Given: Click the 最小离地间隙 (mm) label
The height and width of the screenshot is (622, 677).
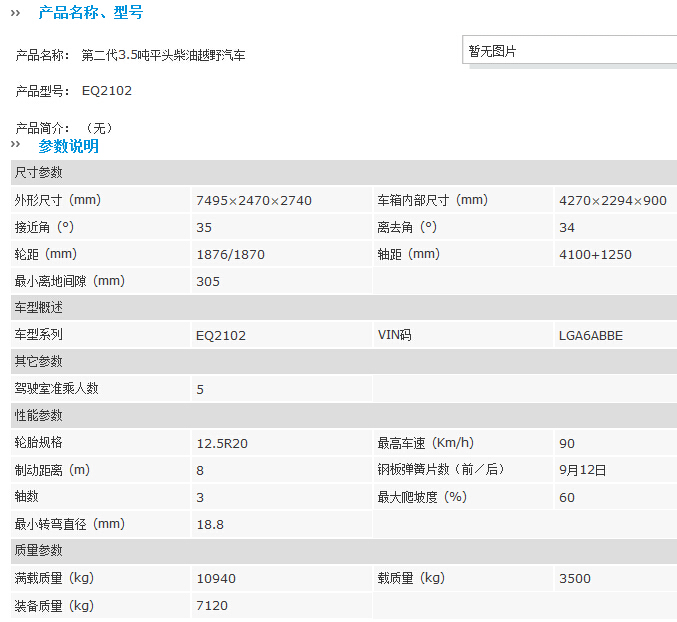Looking at the screenshot, I should click(70, 281).
